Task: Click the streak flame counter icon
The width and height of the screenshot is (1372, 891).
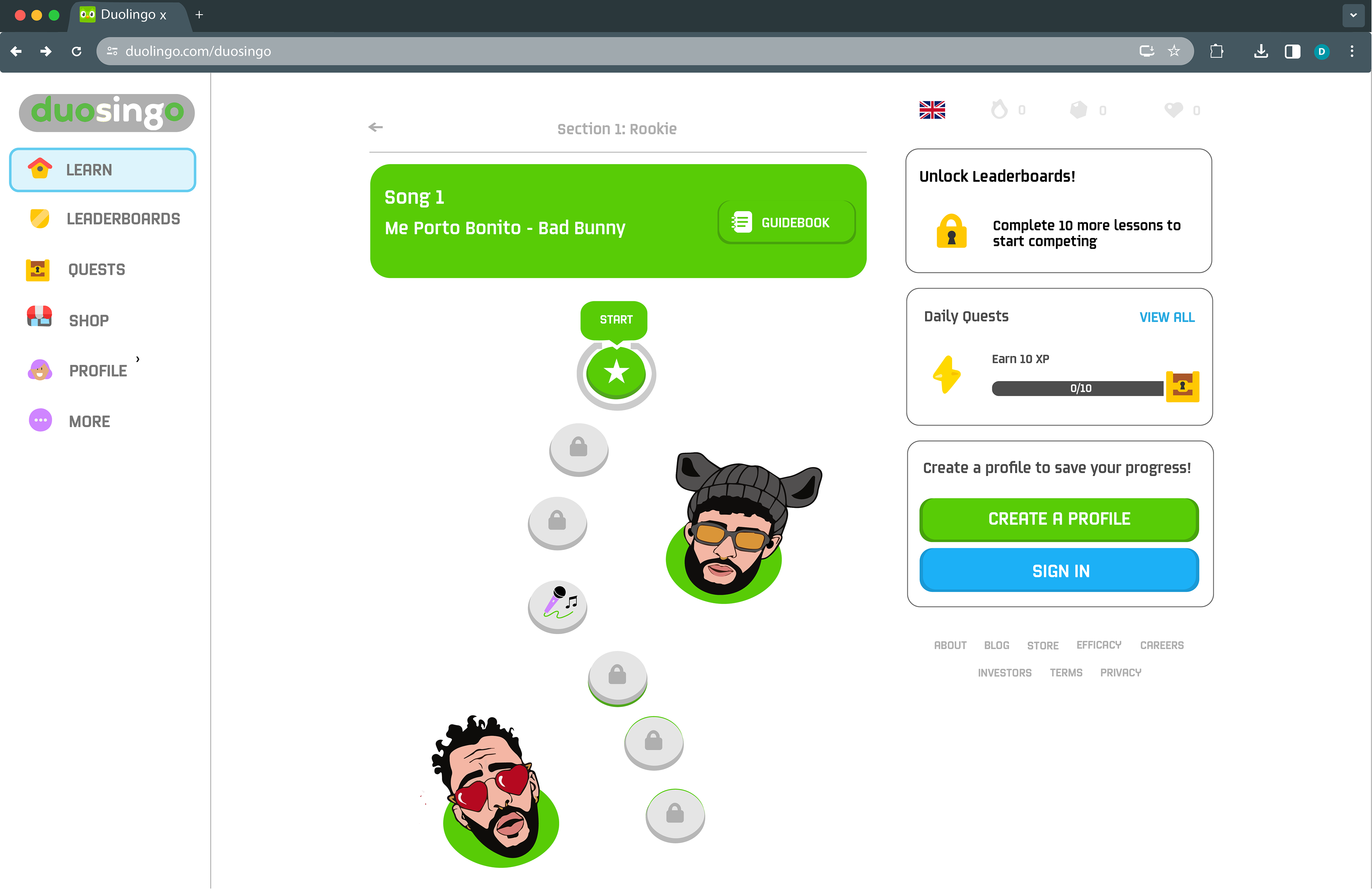Action: click(999, 109)
